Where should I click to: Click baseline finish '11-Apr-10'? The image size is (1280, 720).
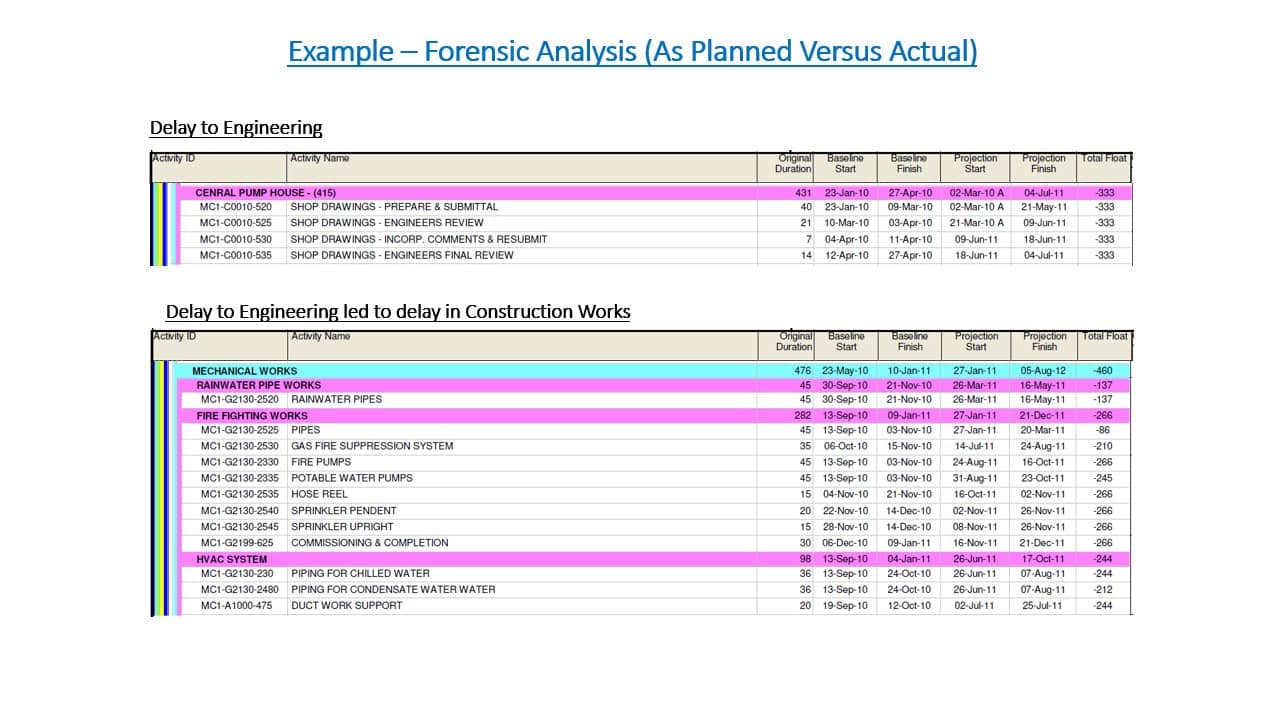tap(910, 239)
